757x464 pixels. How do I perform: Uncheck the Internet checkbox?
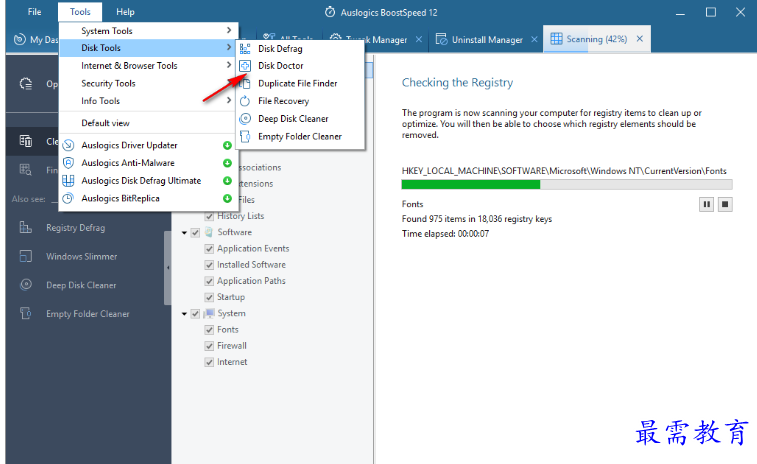pyautogui.click(x=209, y=362)
